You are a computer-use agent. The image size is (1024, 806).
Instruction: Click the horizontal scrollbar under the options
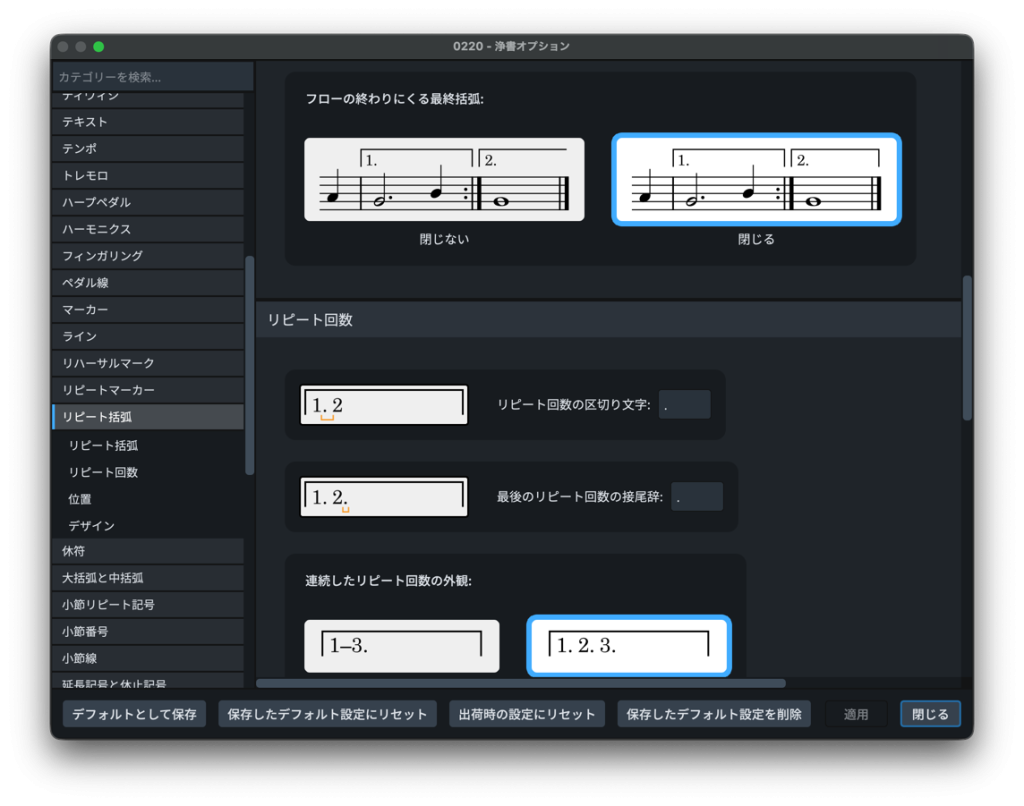tap(520, 684)
